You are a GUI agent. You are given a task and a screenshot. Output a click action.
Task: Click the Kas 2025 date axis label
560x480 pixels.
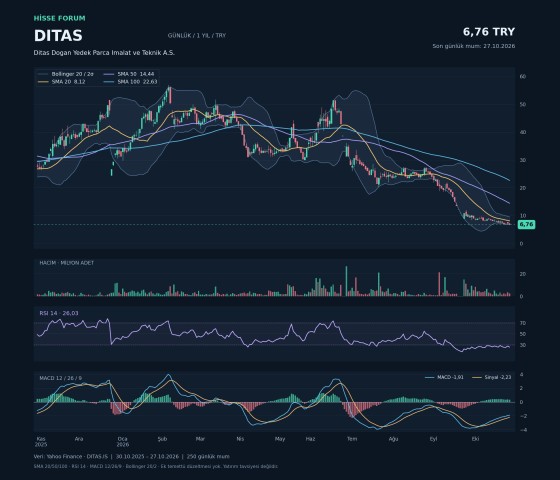(41, 442)
